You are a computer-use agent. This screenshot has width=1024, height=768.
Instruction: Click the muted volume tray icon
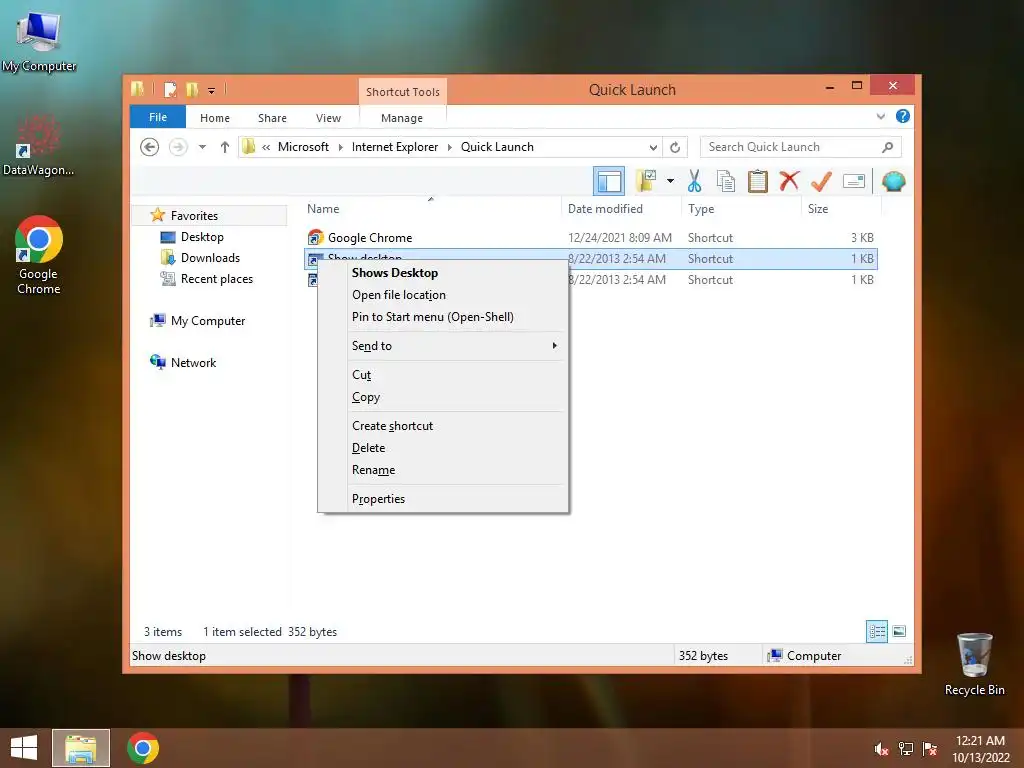tap(881, 749)
